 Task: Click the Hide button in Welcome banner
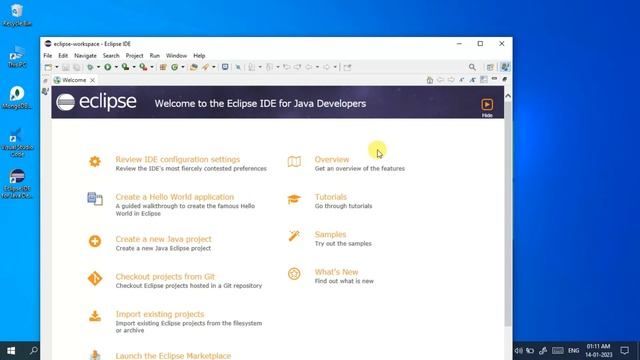coord(487,107)
